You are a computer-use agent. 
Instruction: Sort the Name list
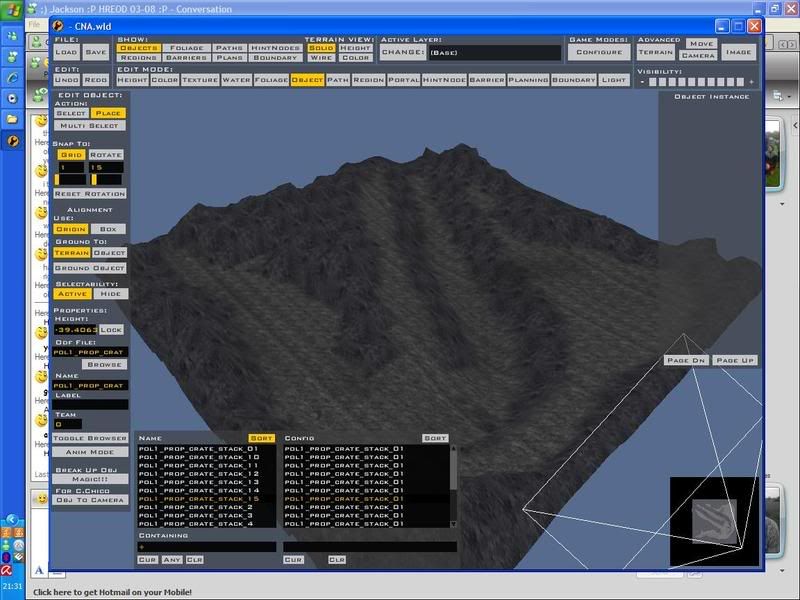(262, 438)
